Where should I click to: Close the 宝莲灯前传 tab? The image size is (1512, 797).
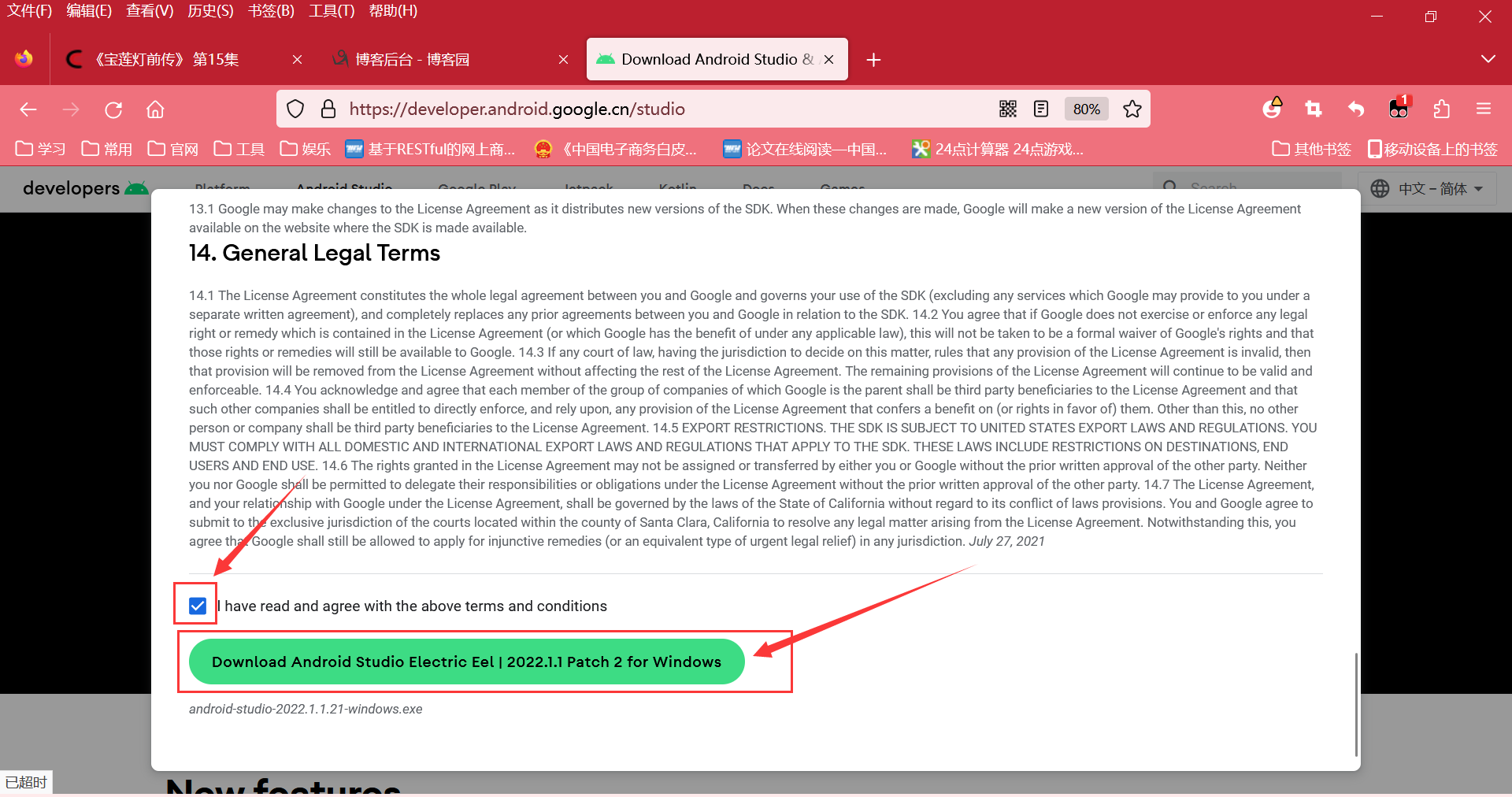[x=297, y=60]
